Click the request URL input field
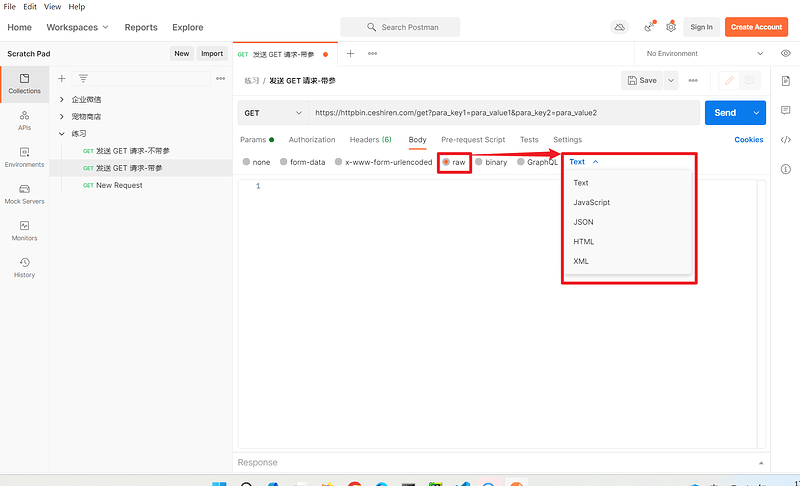Screen dimensions: 800x486 pyautogui.click(x=504, y=113)
